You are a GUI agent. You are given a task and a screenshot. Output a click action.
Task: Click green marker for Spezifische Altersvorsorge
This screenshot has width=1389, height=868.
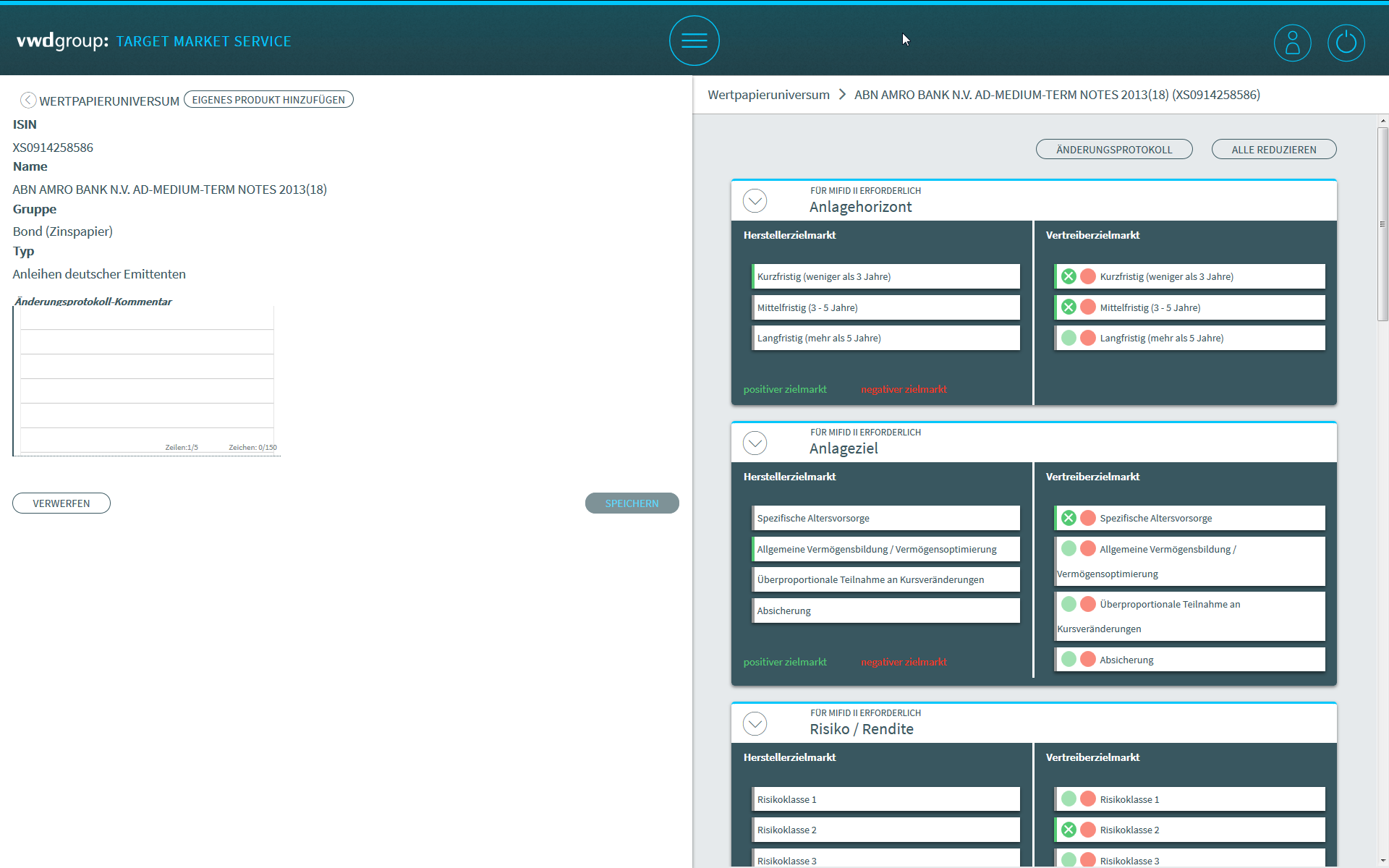click(x=1069, y=518)
